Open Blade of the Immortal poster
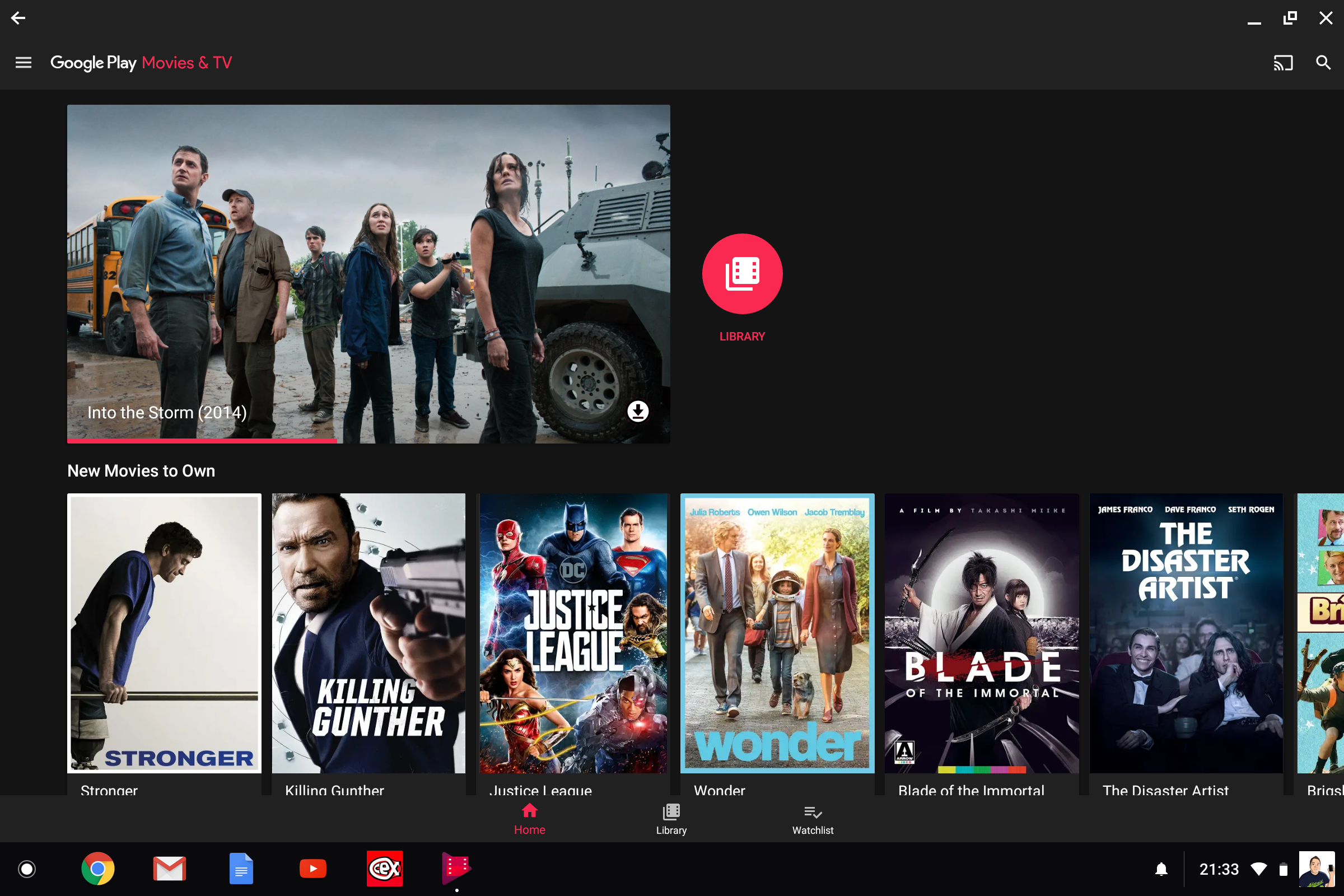Viewport: 1344px width, 896px height. tap(982, 633)
